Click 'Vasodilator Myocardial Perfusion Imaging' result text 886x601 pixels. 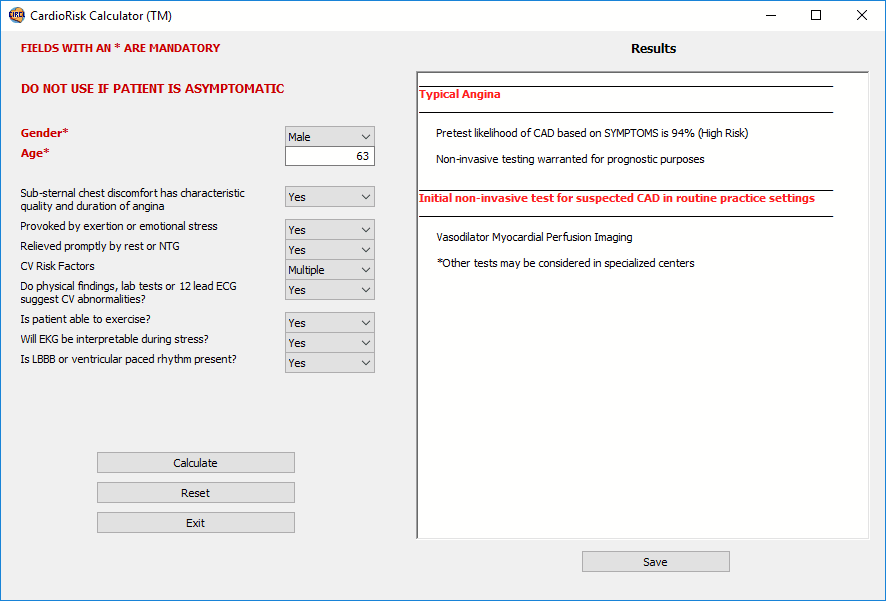[534, 237]
